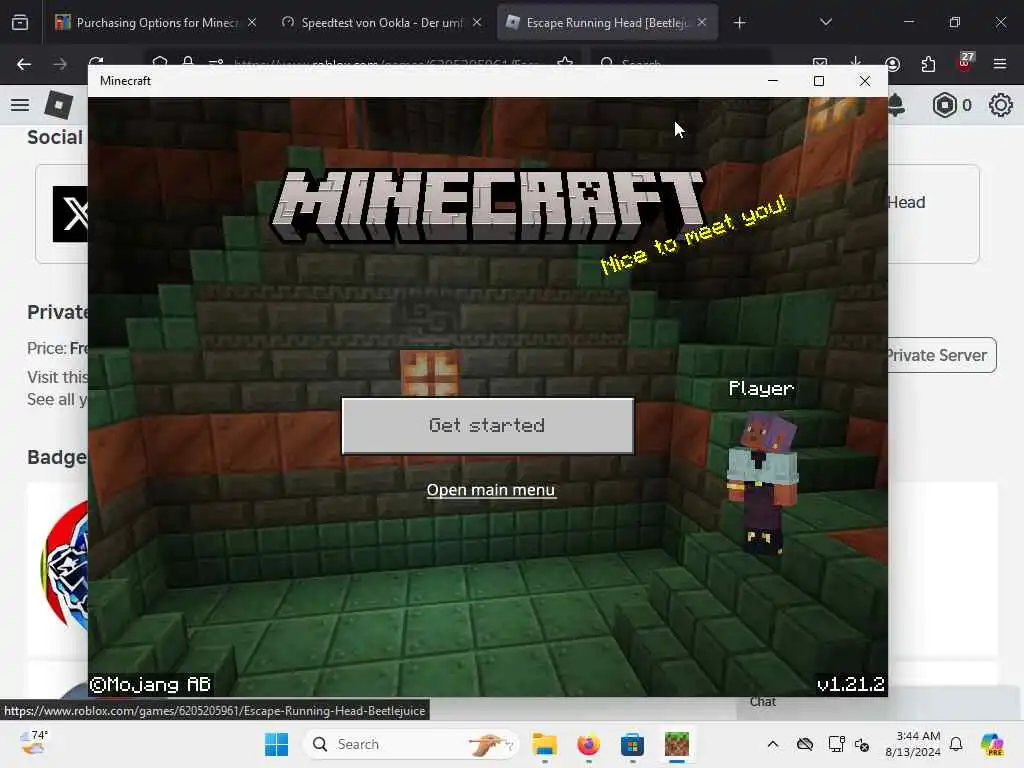Go back in browser history
The width and height of the screenshot is (1024, 768).
click(24, 64)
